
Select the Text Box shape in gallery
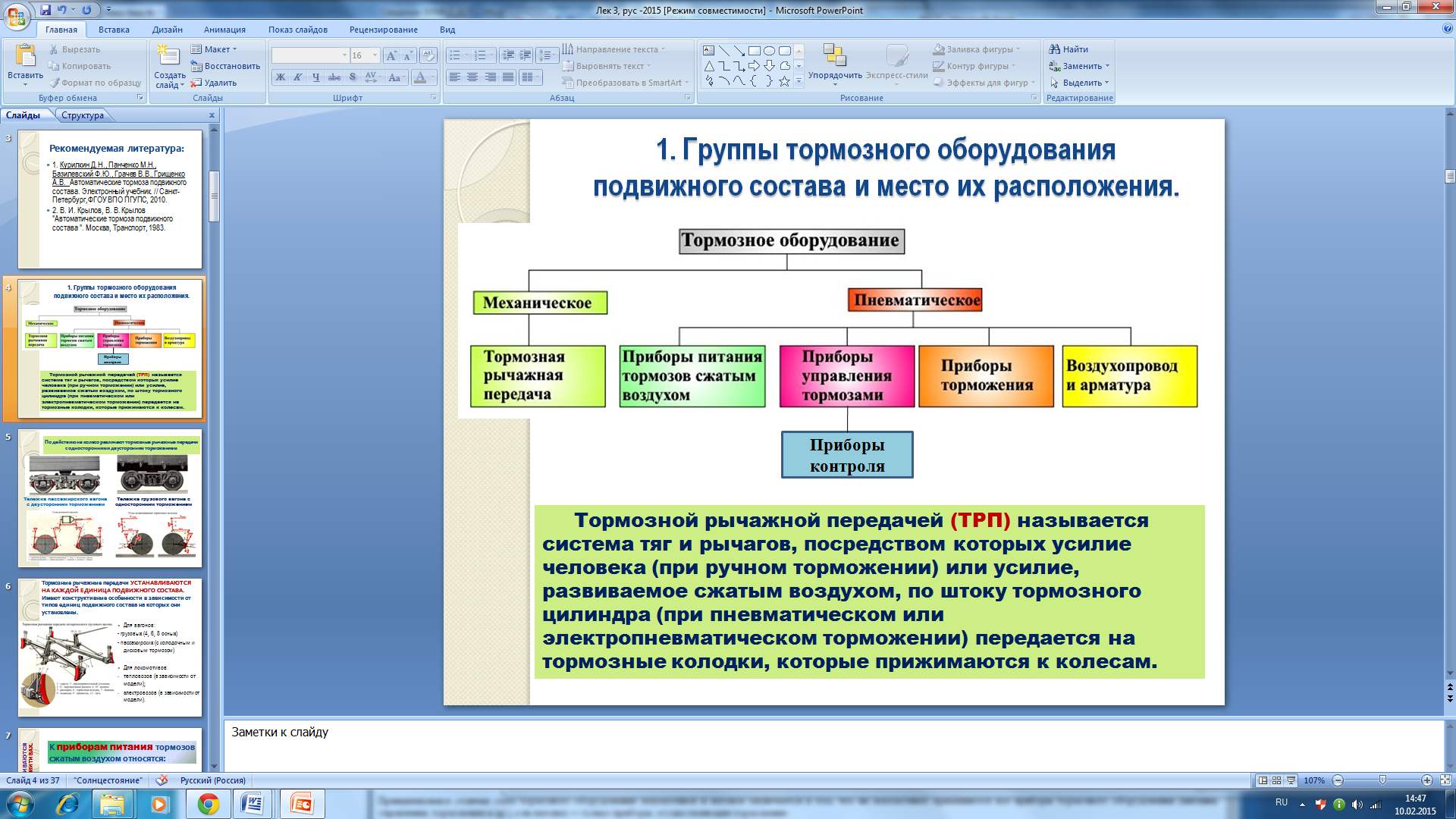click(x=708, y=51)
